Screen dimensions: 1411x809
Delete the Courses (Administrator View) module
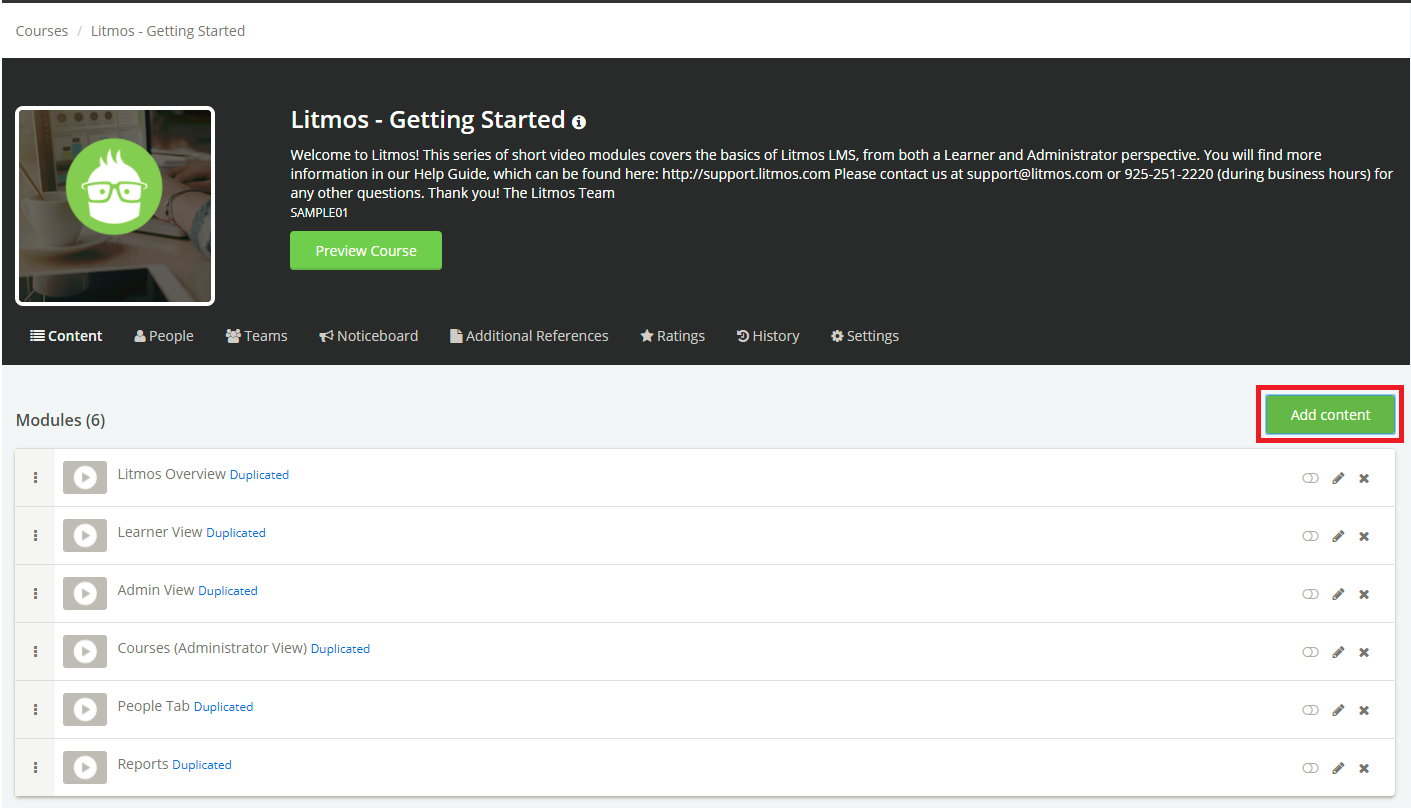click(x=1364, y=652)
